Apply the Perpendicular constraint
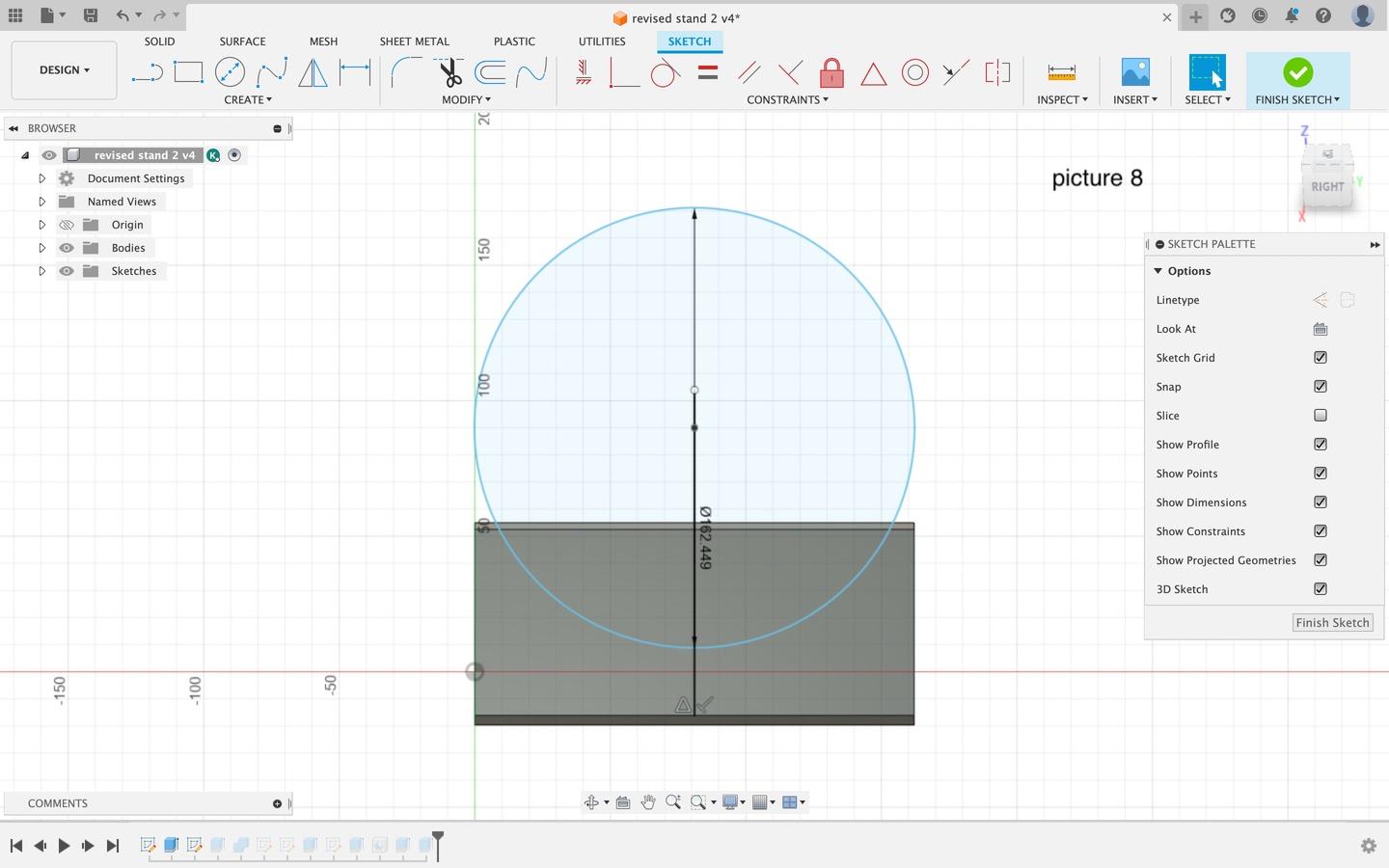This screenshot has width=1389, height=868. [790, 72]
